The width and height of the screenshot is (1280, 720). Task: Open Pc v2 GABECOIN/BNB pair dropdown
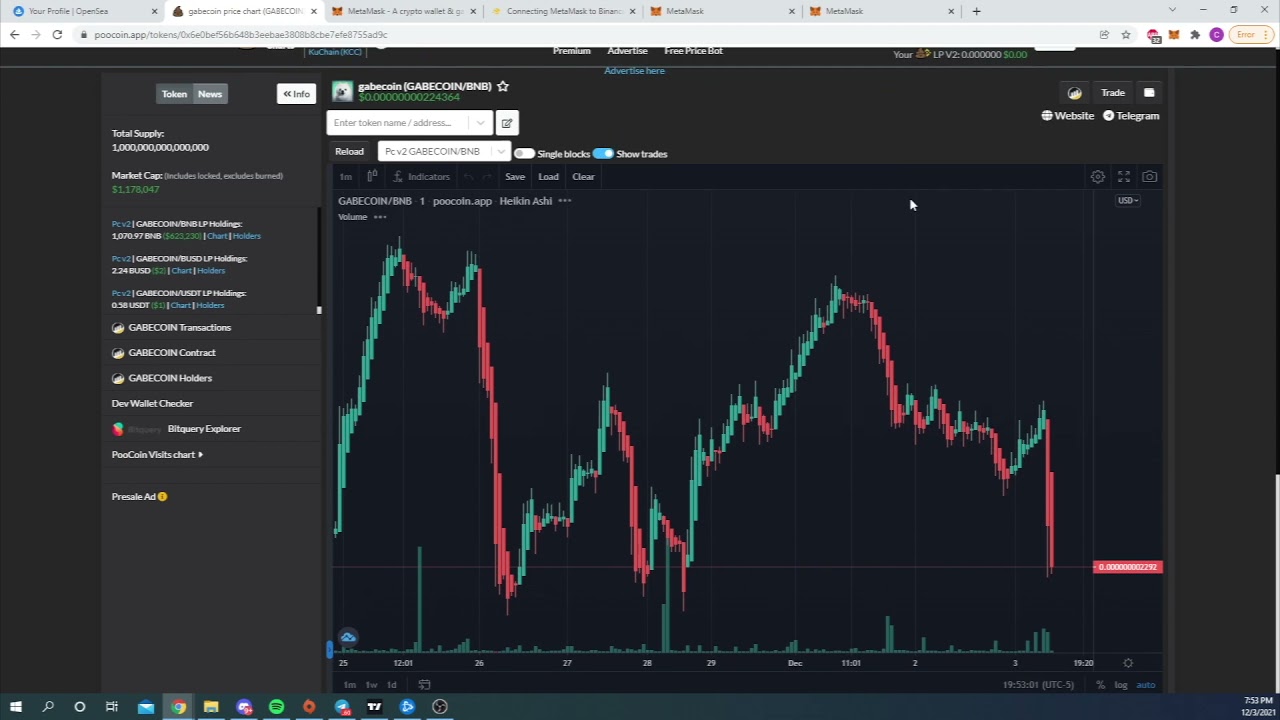[x=444, y=151]
